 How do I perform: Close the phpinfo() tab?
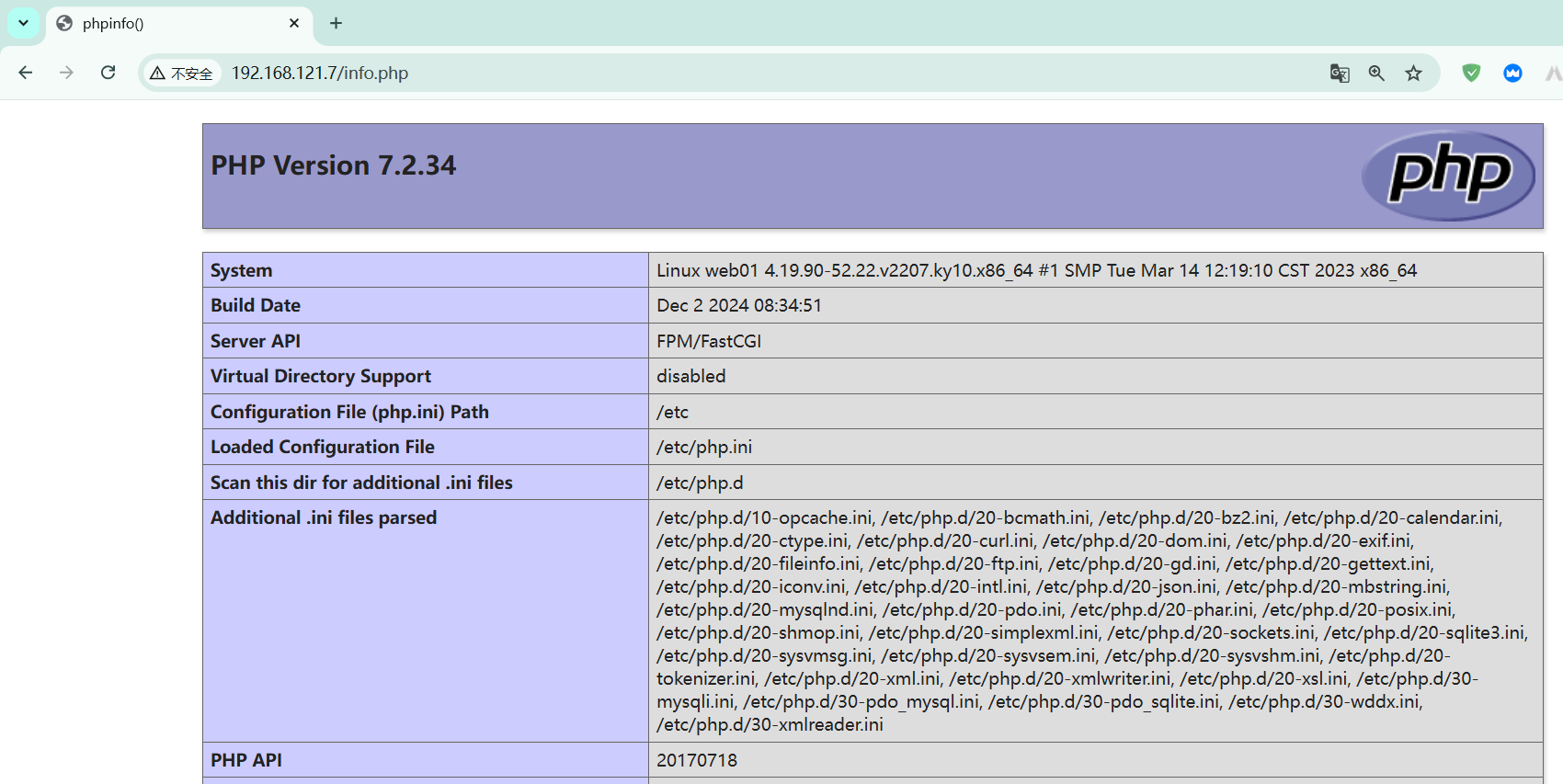[x=294, y=23]
